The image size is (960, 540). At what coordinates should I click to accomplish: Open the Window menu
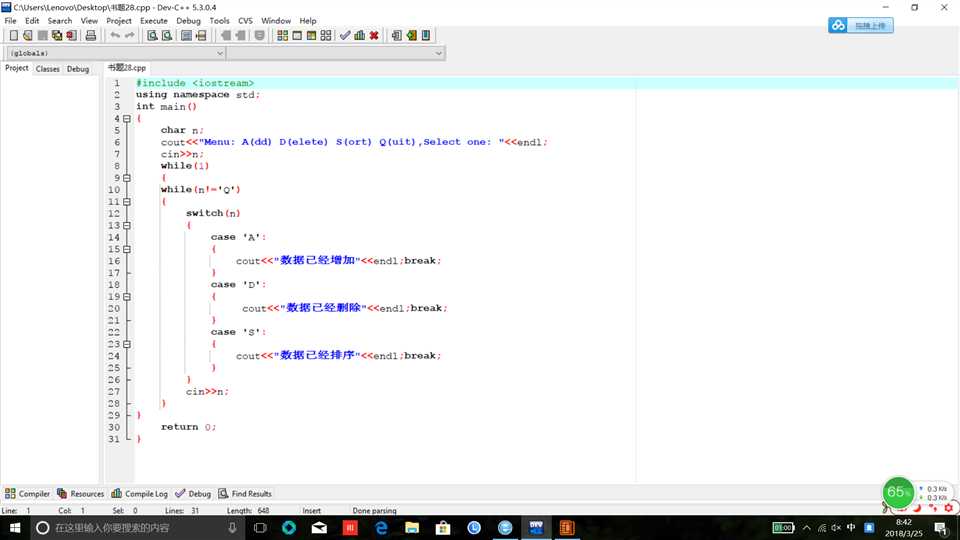pos(276,20)
